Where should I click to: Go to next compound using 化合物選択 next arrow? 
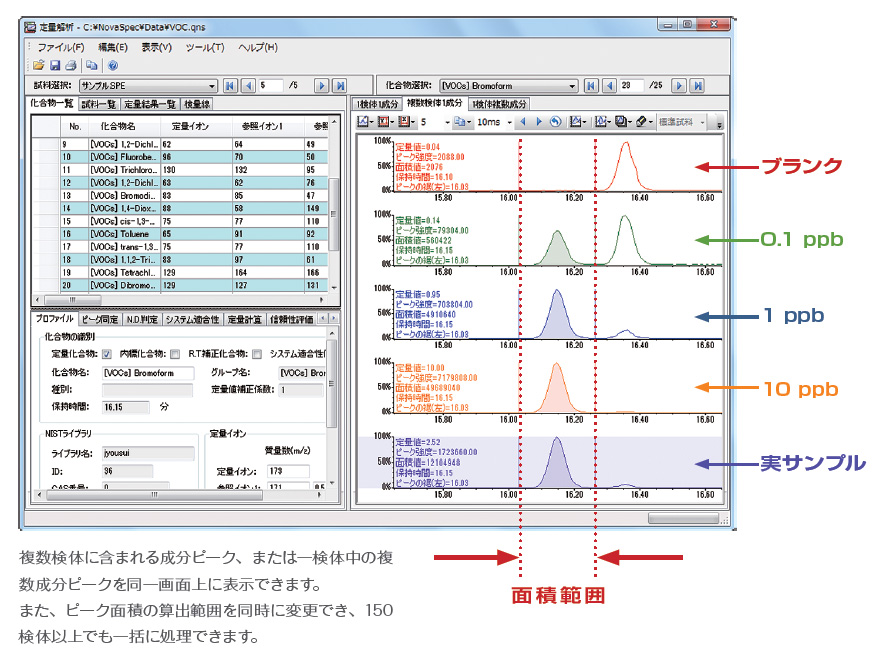pyautogui.click(x=680, y=86)
